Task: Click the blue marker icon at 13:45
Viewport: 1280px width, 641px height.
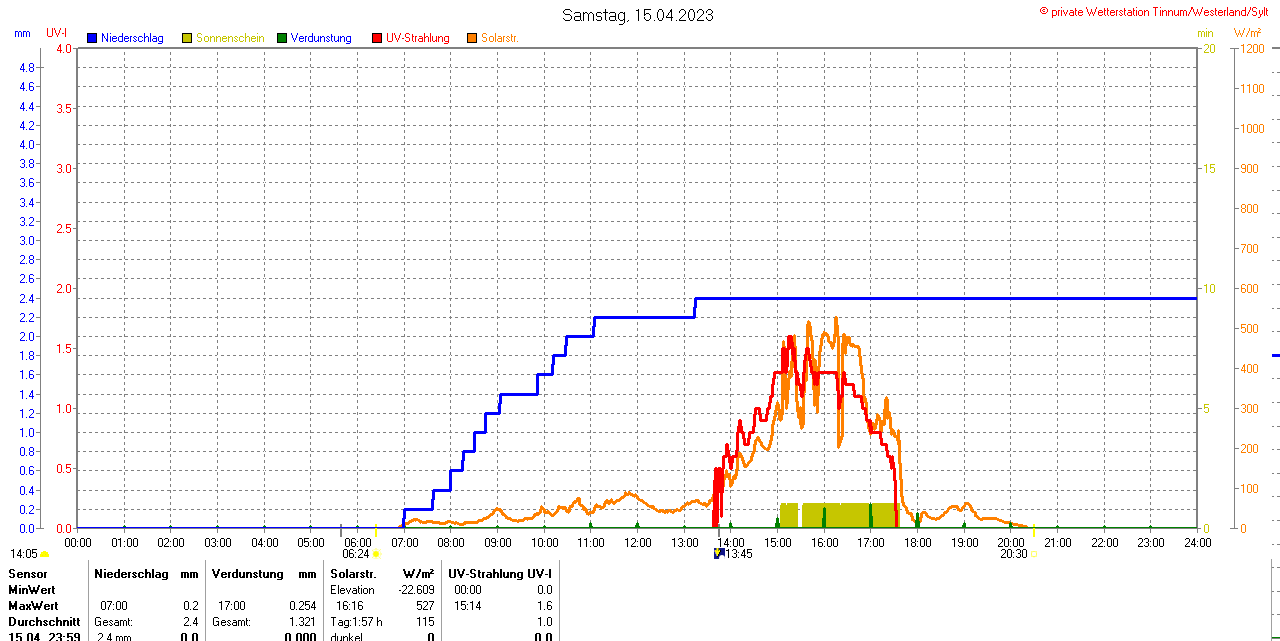Action: (x=718, y=553)
